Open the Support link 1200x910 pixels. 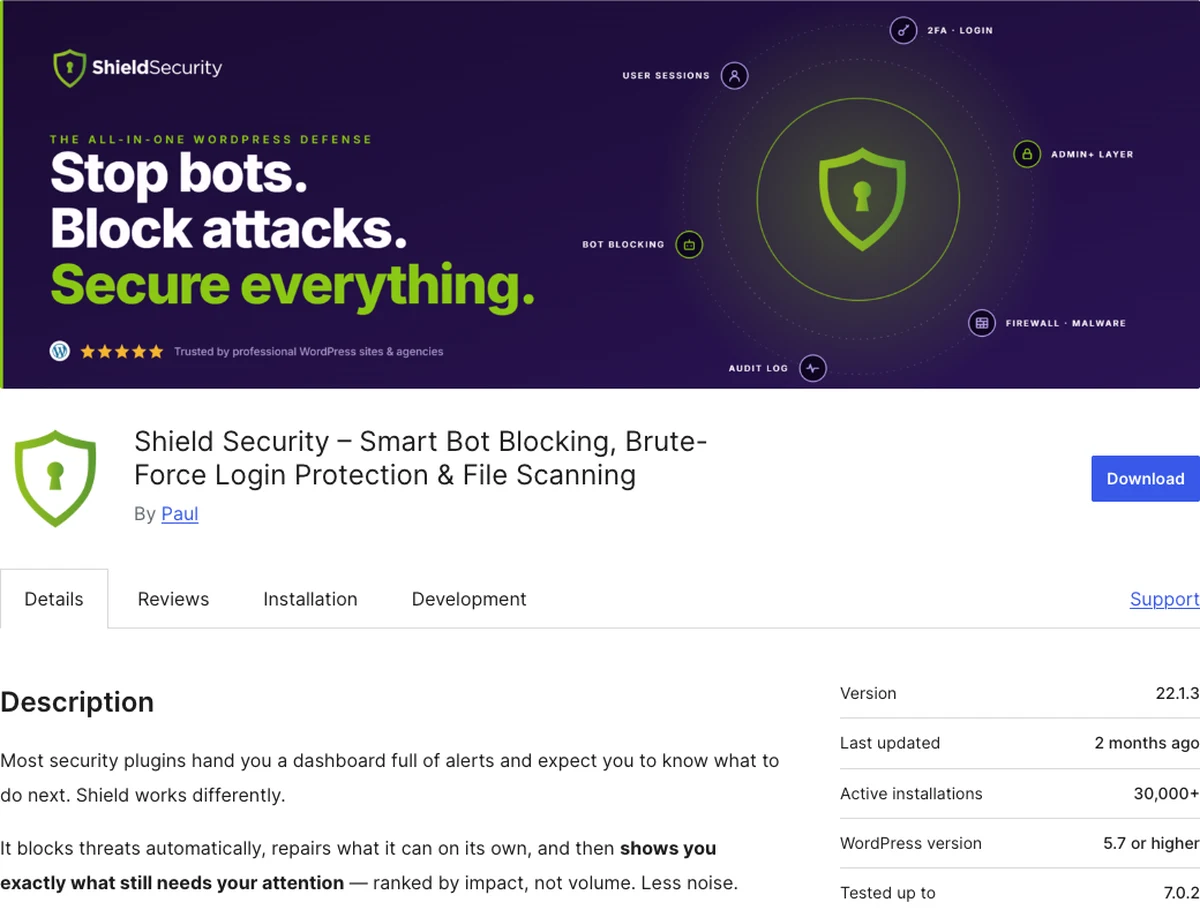[1164, 599]
